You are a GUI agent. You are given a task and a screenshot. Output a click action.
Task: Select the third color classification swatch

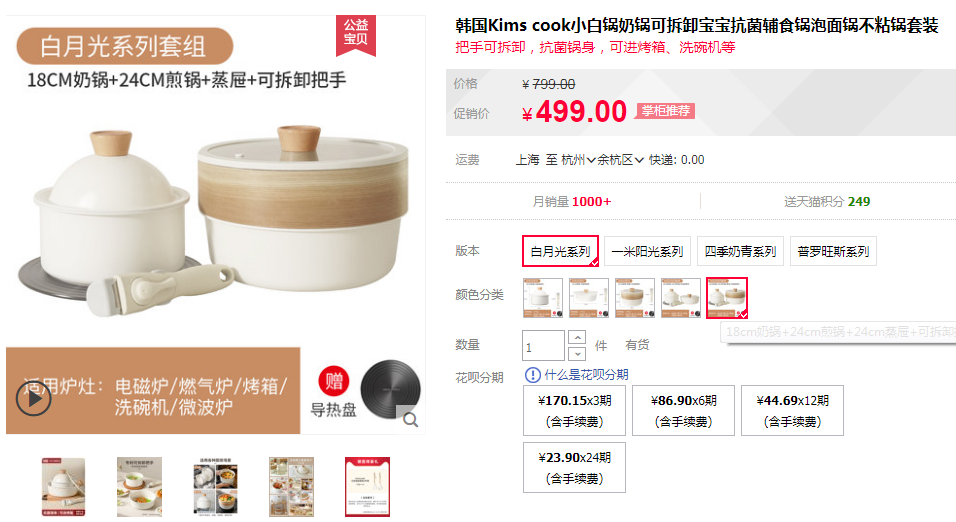click(x=635, y=298)
